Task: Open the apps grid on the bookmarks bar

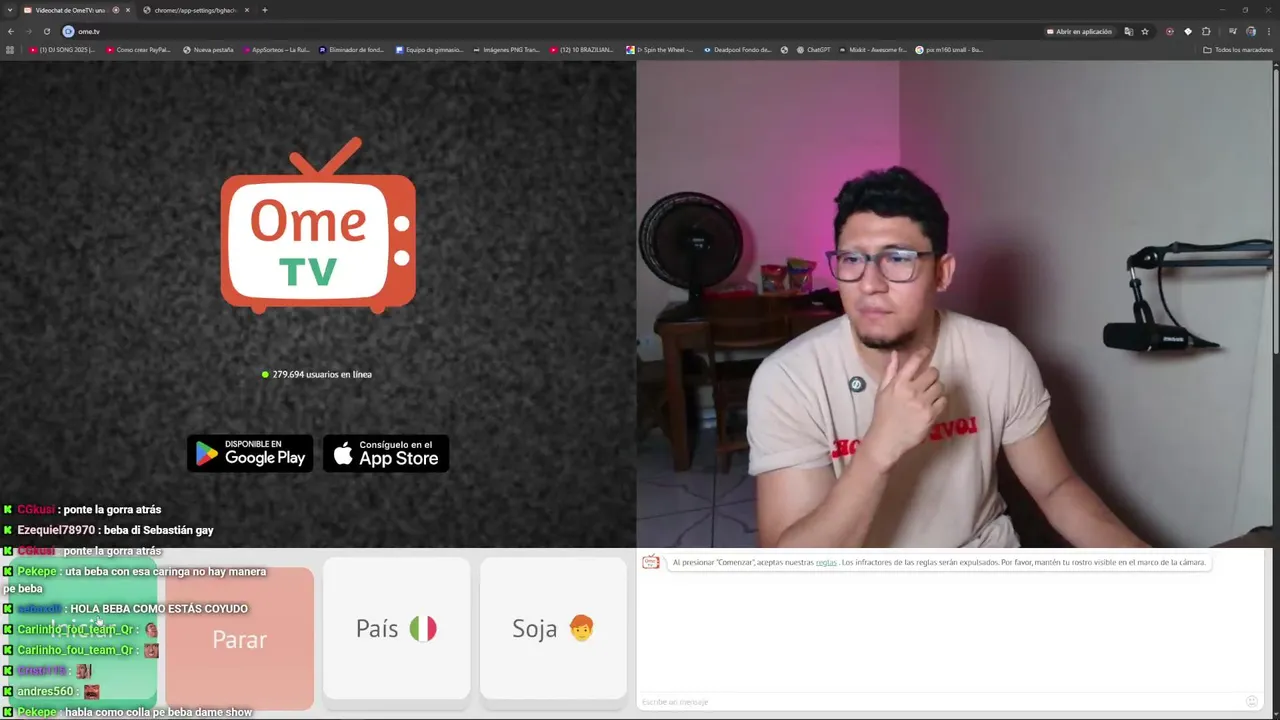Action: [x=11, y=49]
